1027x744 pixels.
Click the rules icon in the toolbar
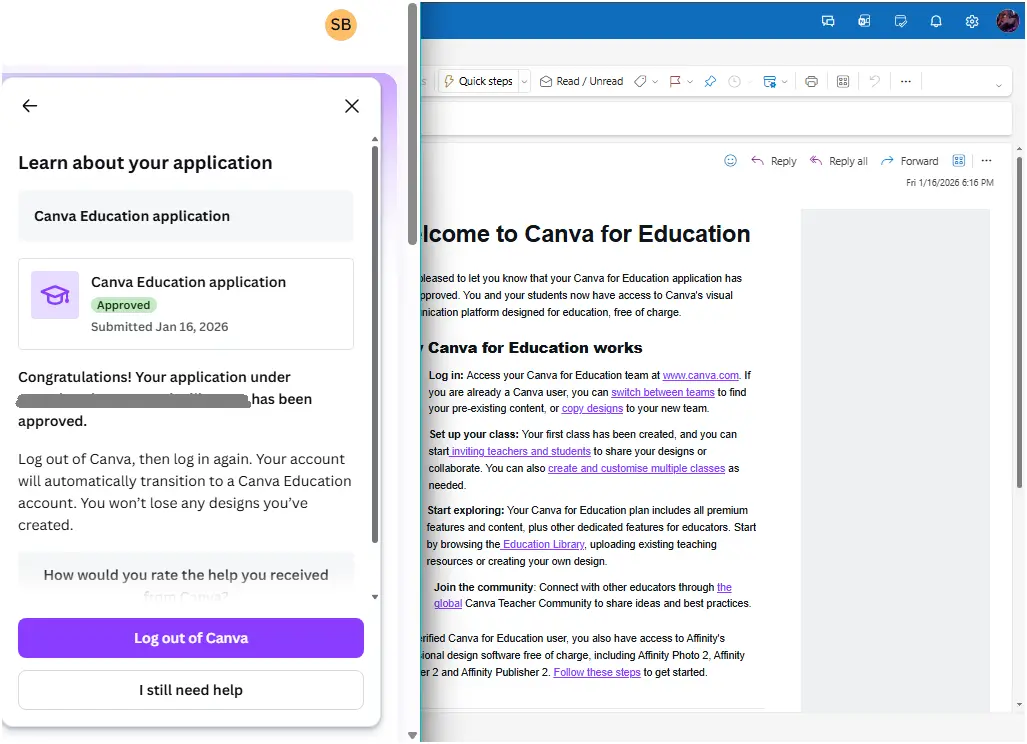pos(770,81)
